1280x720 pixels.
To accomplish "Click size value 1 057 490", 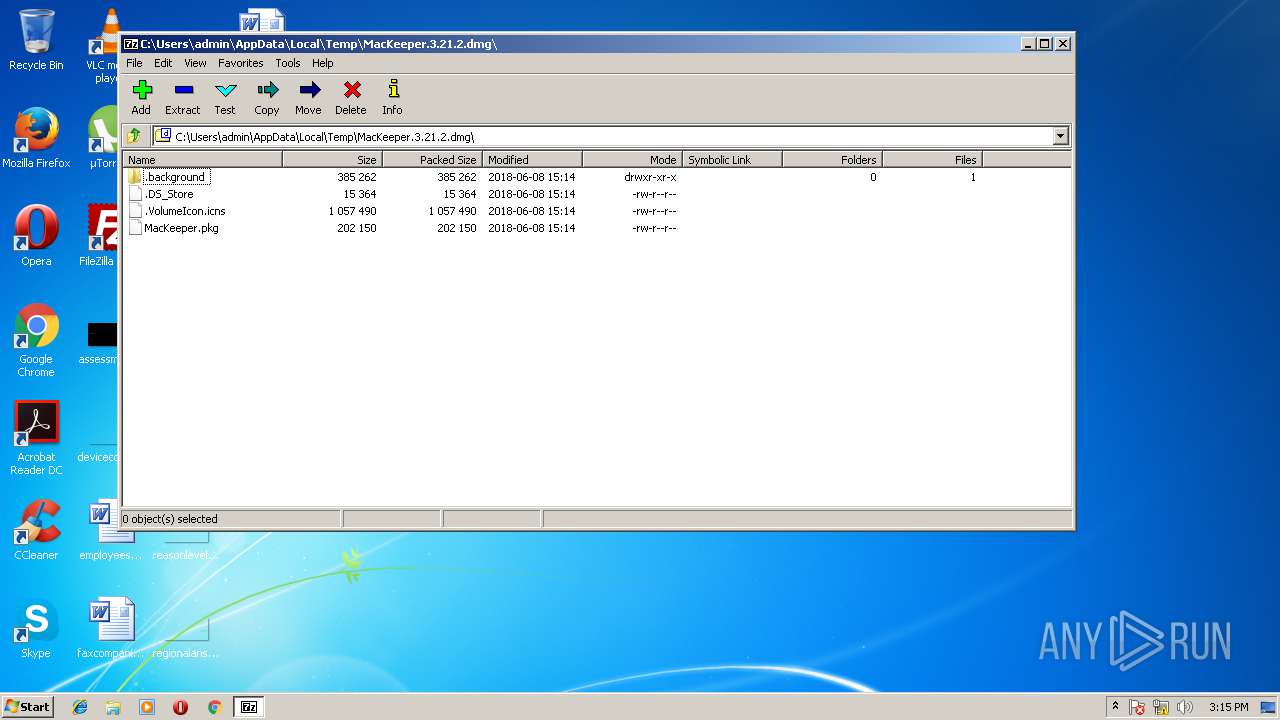I will pos(352,211).
